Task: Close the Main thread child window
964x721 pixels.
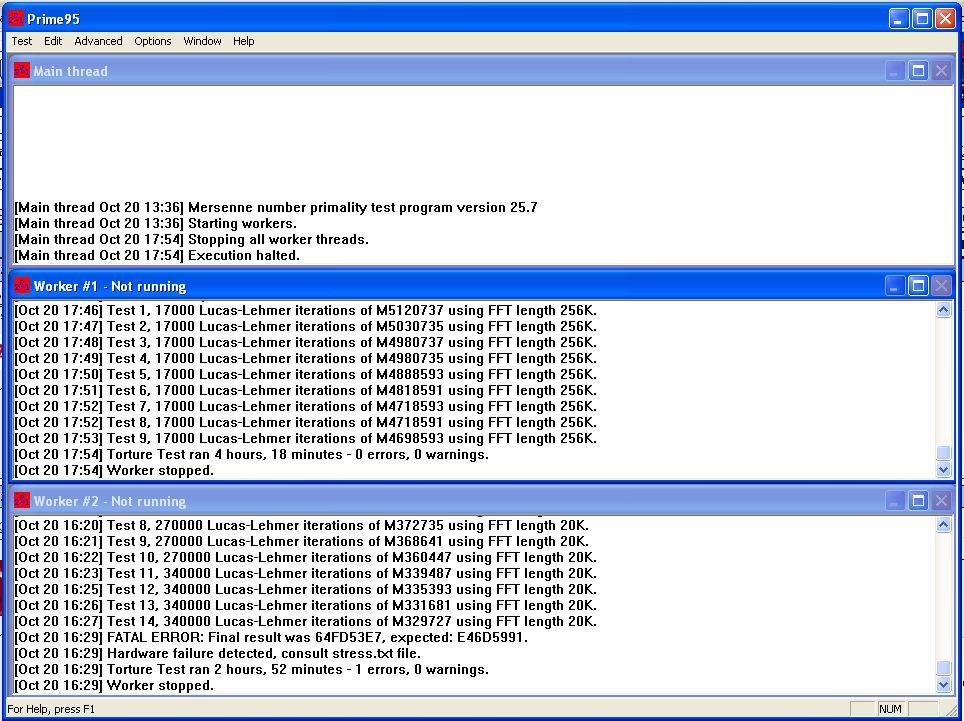Action: tap(941, 71)
